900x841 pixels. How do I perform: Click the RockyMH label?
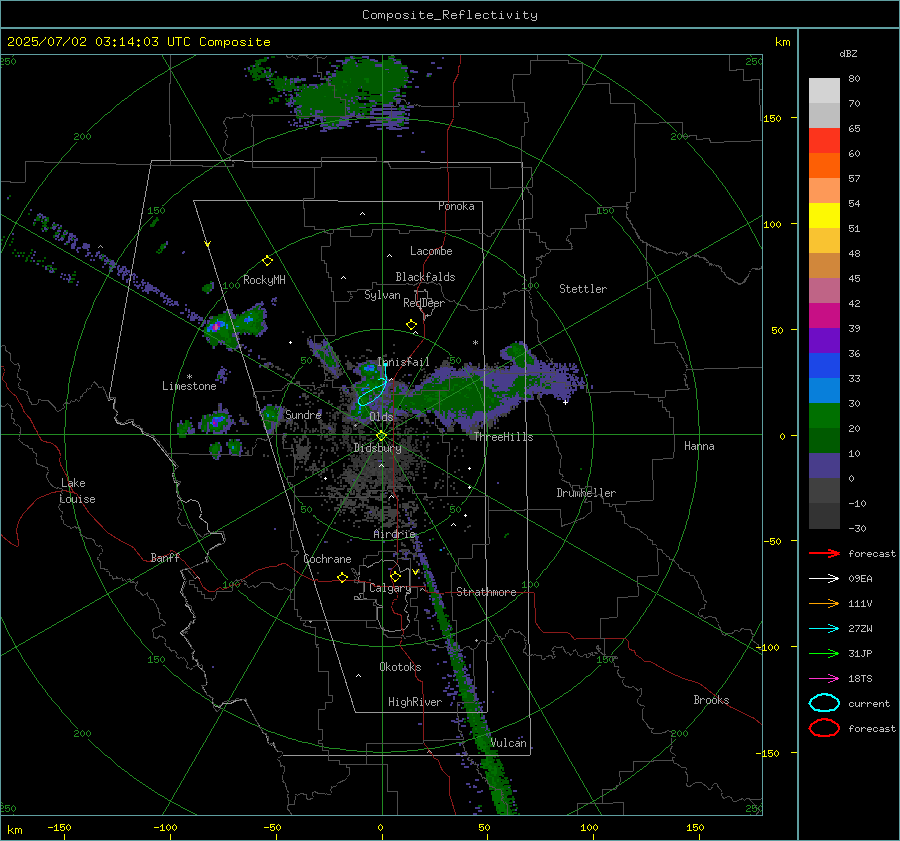point(264,280)
